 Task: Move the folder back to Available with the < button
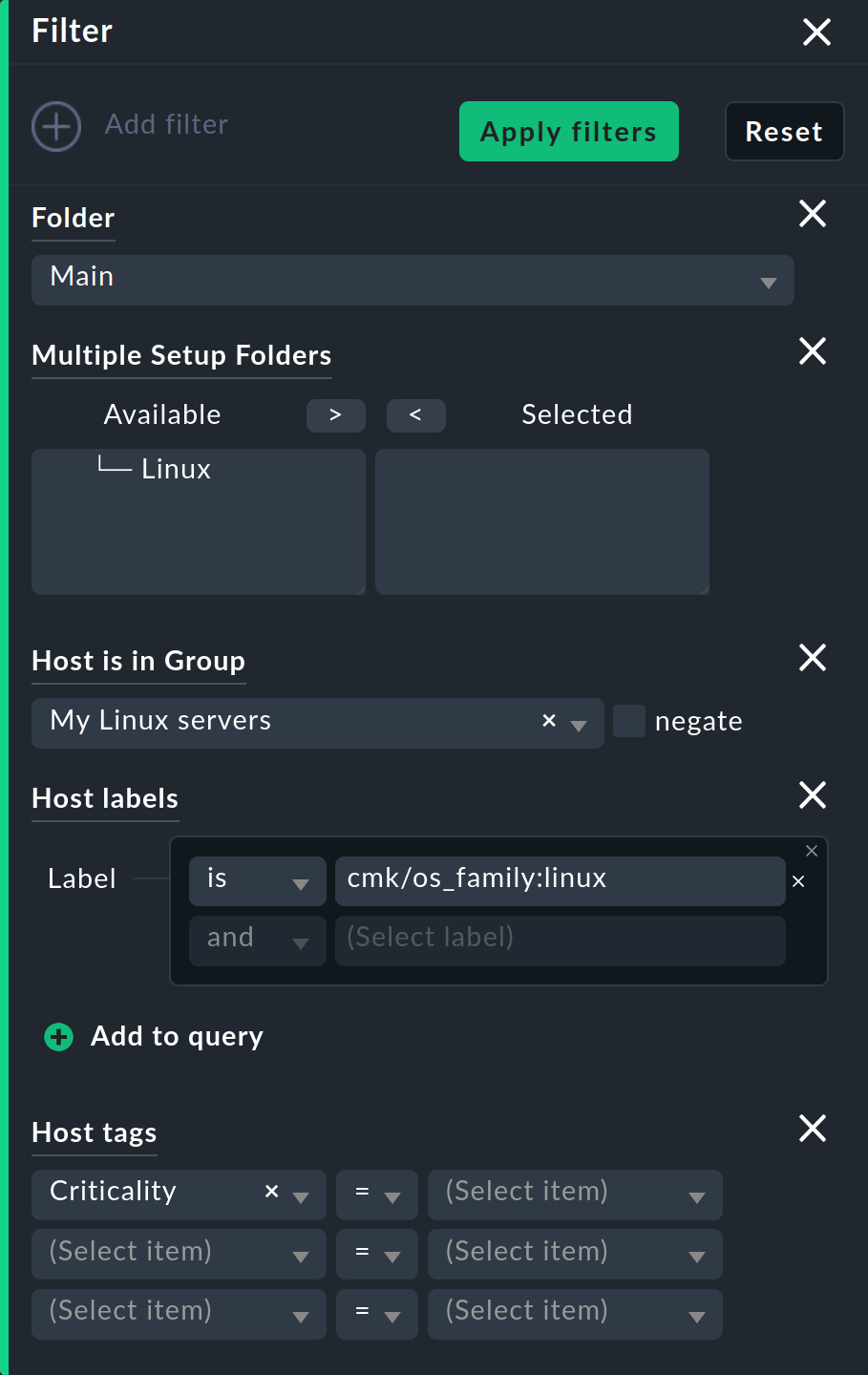point(415,415)
